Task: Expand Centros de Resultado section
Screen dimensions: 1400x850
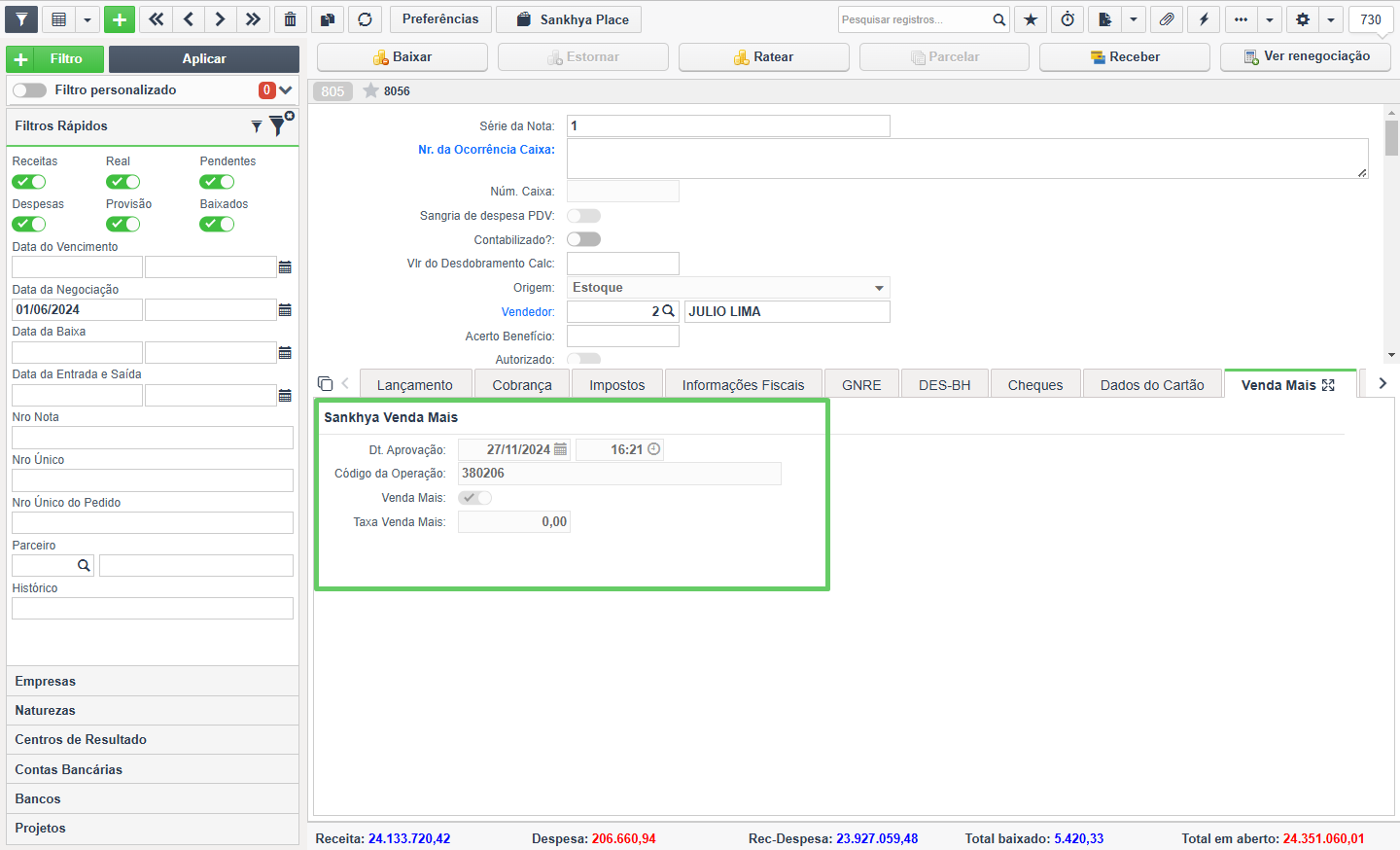Action: click(153, 739)
